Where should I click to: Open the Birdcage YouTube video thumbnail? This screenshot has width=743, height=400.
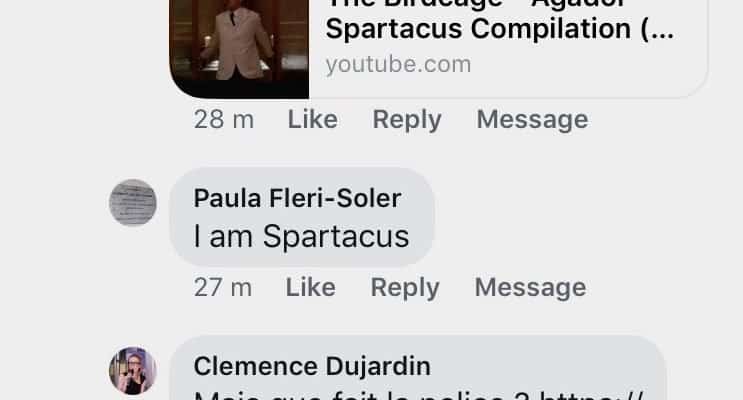(239, 49)
